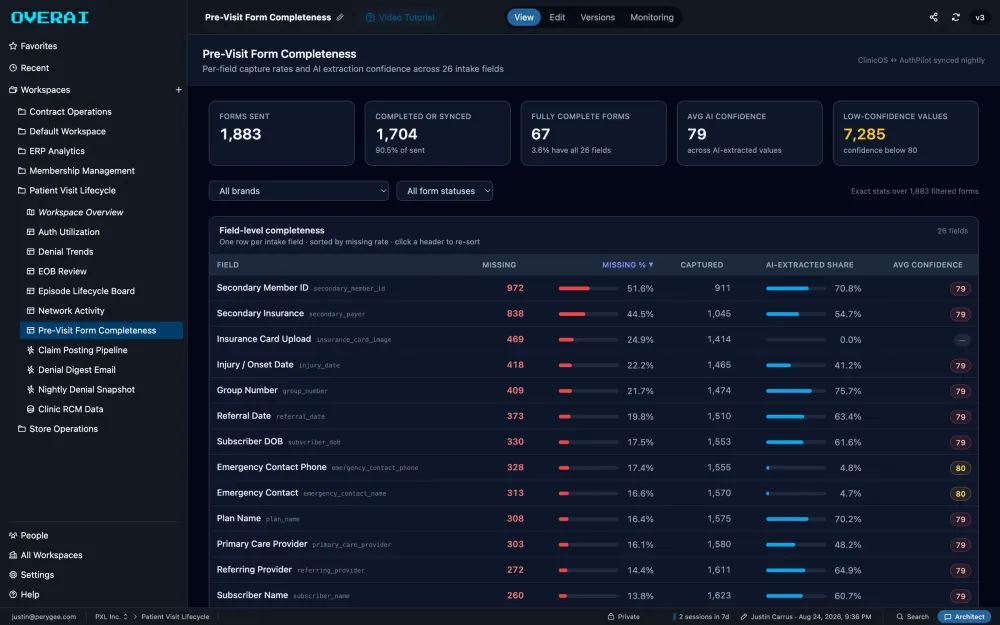Viewport: 1000px width, 625px height.
Task: Open Search in the status bar
Action: tap(913, 617)
